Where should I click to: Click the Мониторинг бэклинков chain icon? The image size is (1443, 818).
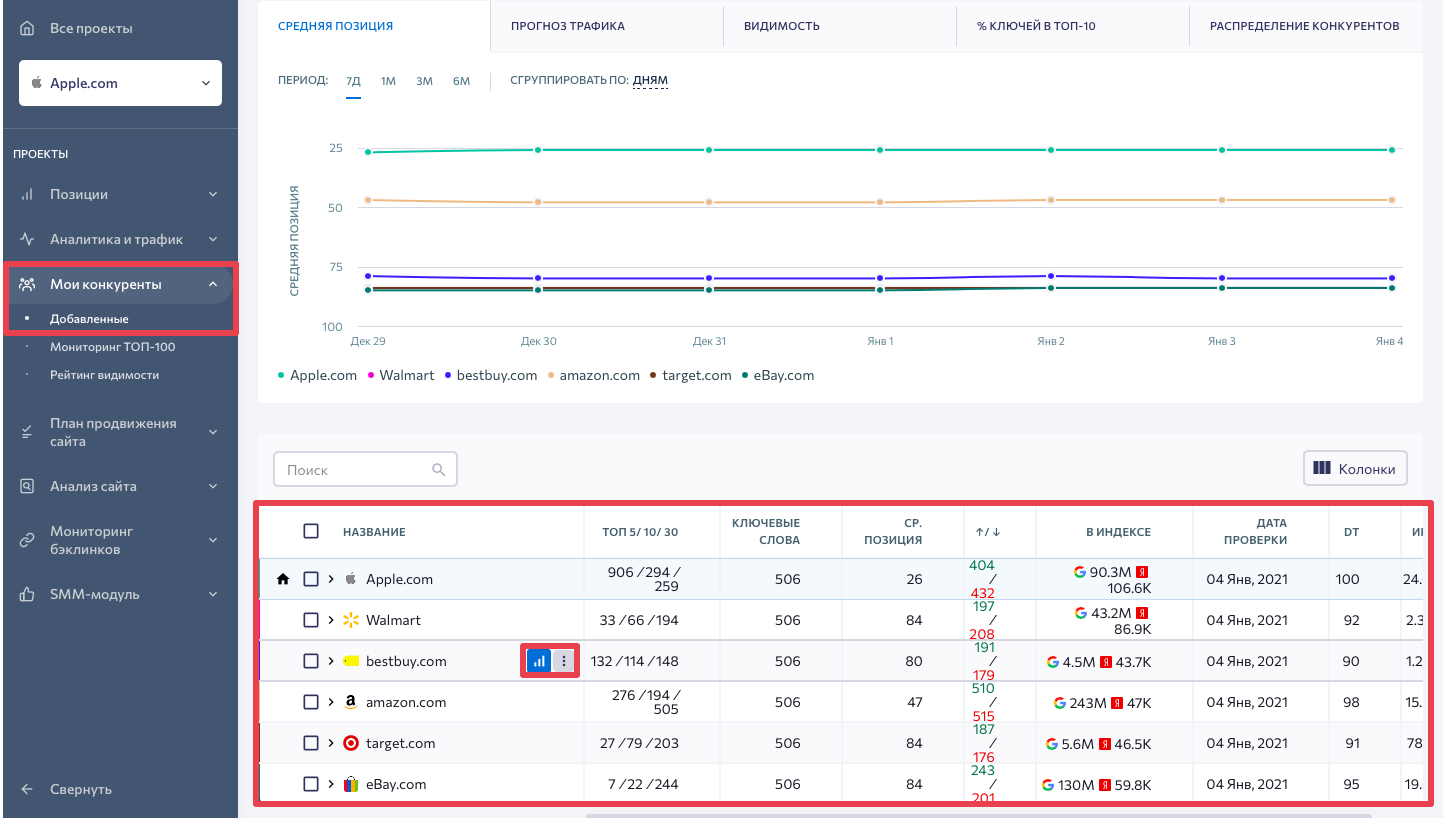tap(28, 540)
